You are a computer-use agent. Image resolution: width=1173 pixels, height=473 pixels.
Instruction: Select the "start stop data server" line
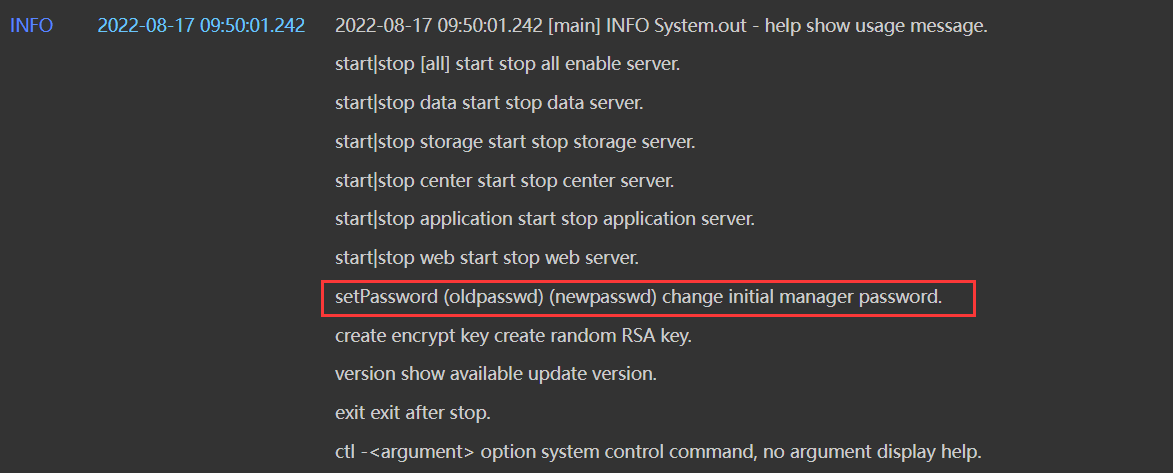pyautogui.click(x=489, y=103)
